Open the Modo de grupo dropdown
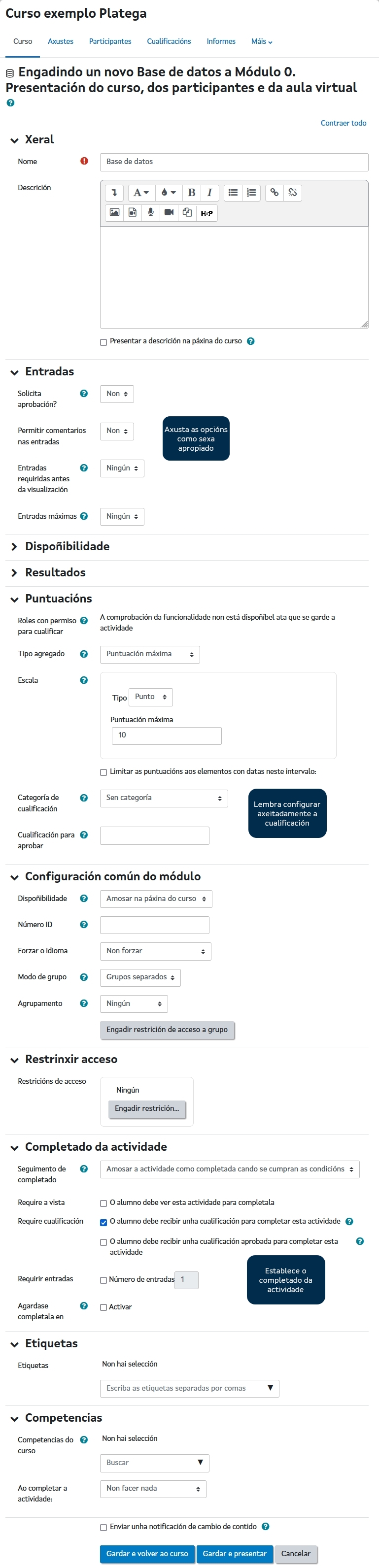Screen dimensions: 379x1568 pos(140,977)
